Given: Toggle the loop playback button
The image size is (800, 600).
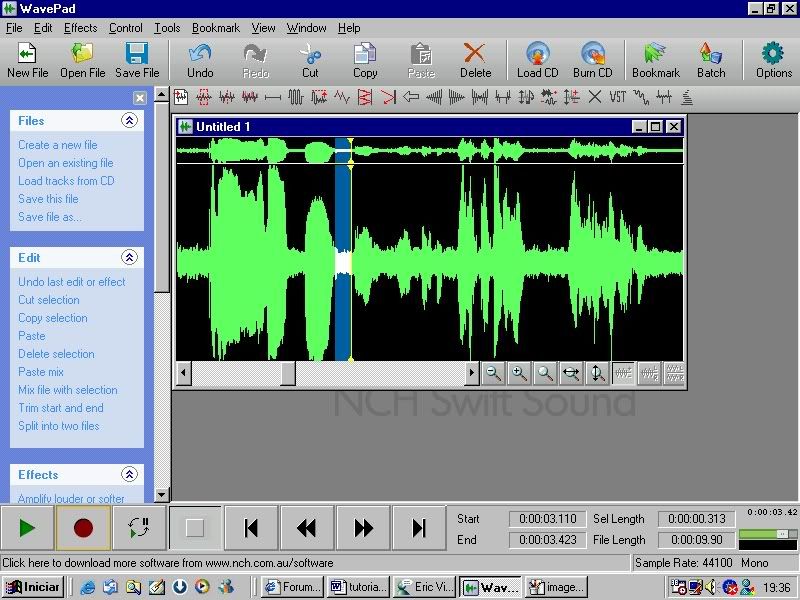Looking at the screenshot, I should pyautogui.click(x=139, y=528).
